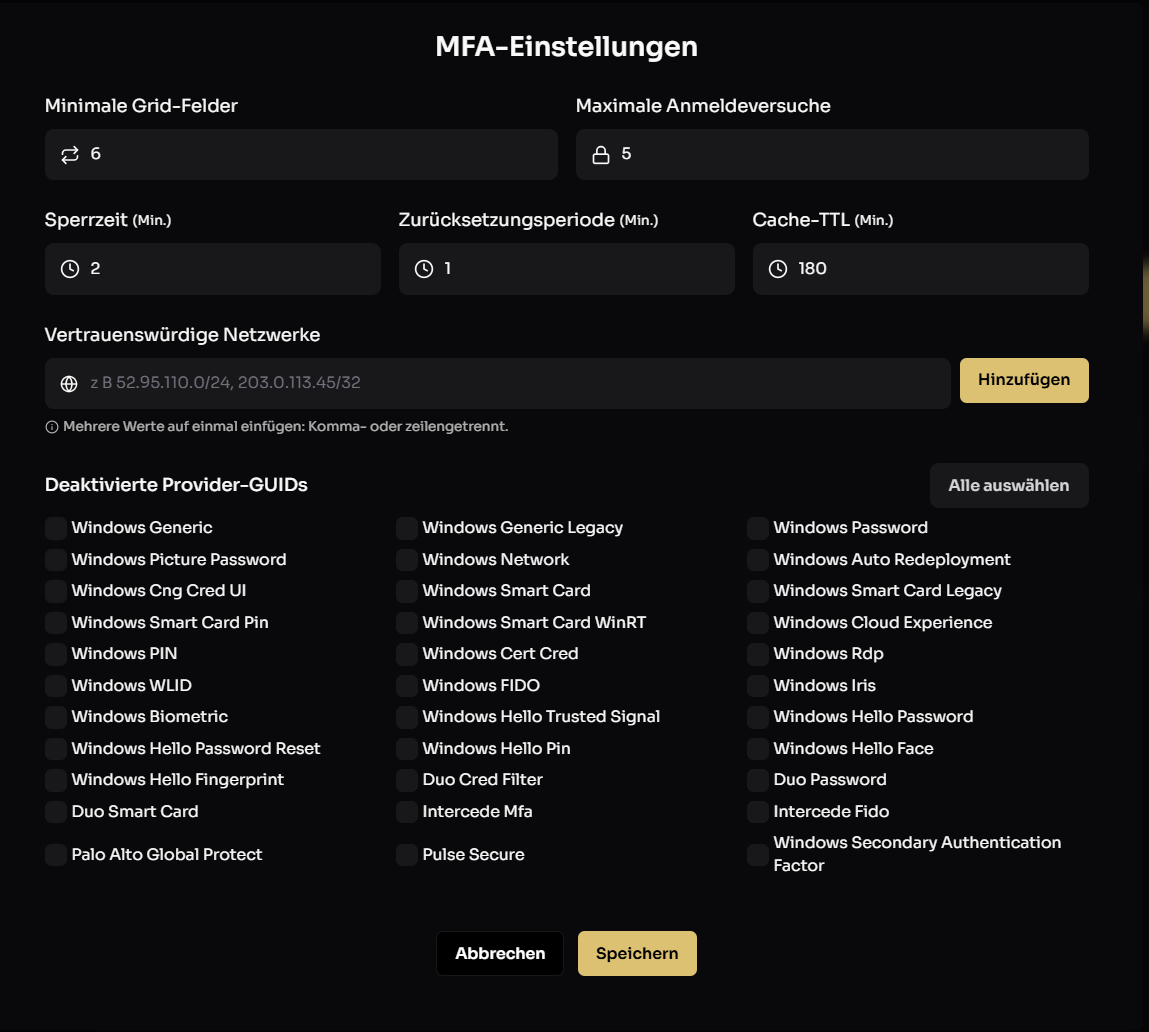Screen dimensions: 1149x1032
Task: Enable Windows Hello Fingerprint checkbox
Action: pyautogui.click(x=56, y=780)
